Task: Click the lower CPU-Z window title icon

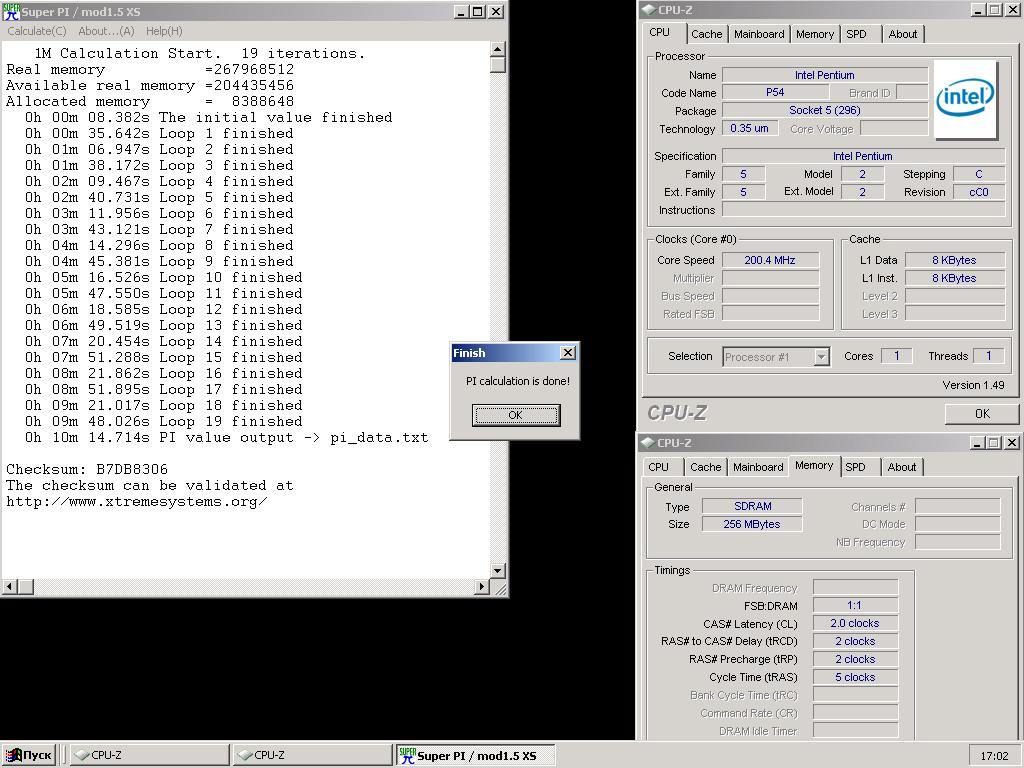Action: tap(648, 442)
